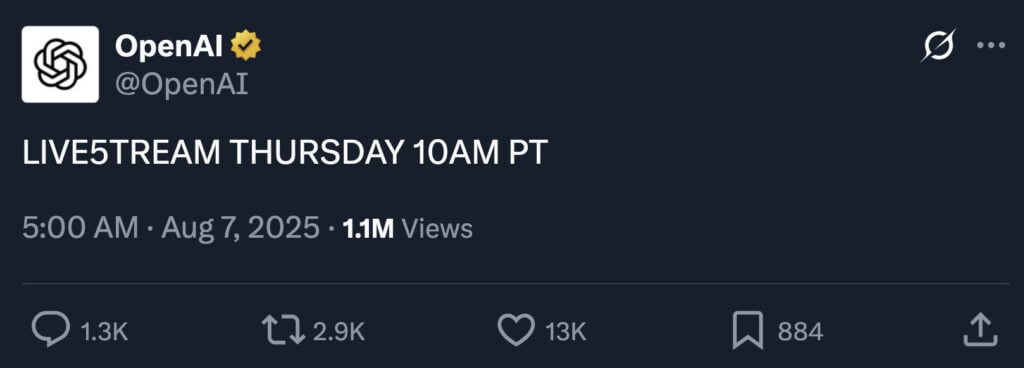Open the OpenAI display name link
Screen dimensions: 1024x368
[168, 46]
